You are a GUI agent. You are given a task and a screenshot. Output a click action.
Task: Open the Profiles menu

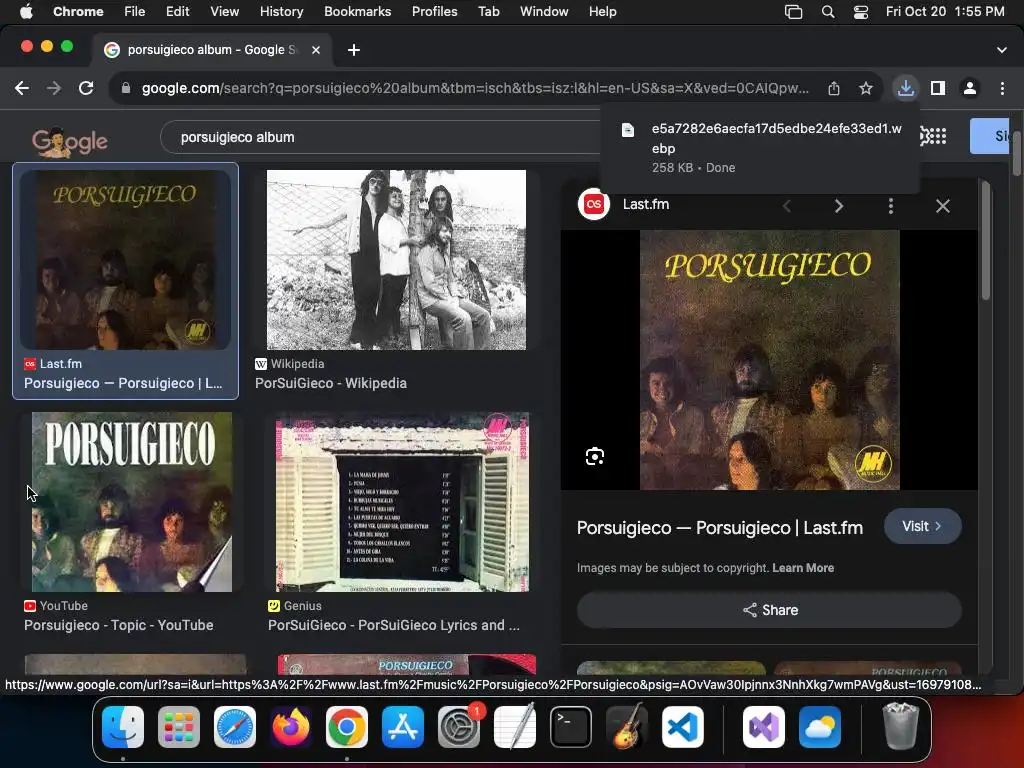pos(434,12)
